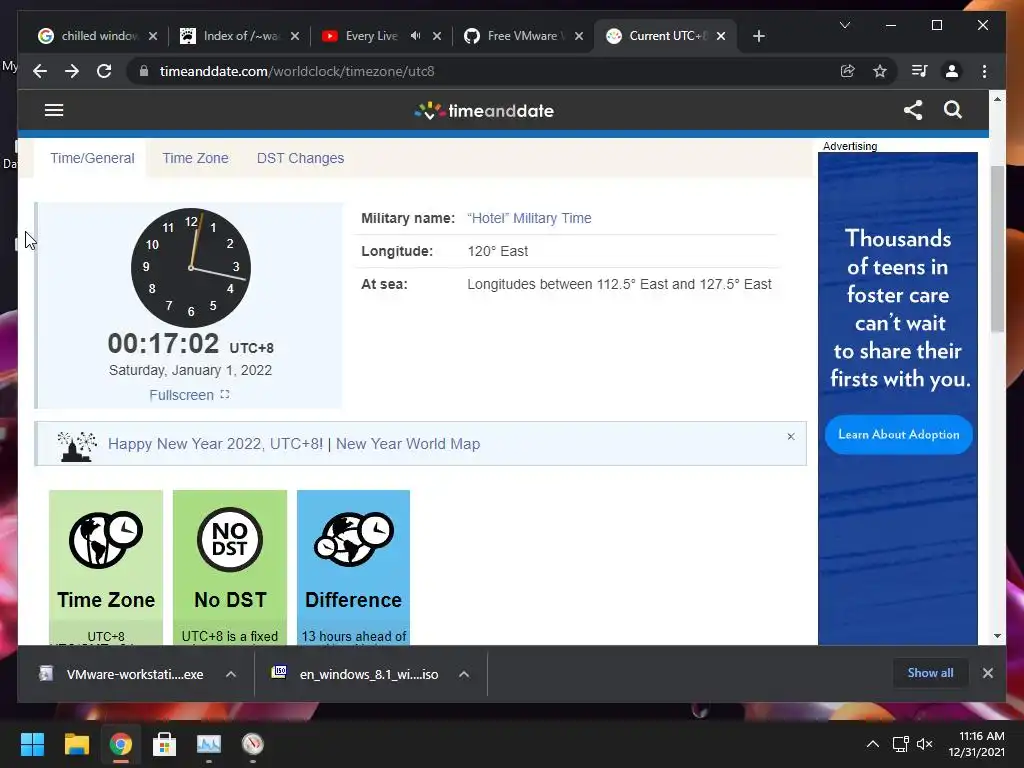Click Learn About Adoption ad button
Image resolution: width=1024 pixels, height=768 pixels.
(x=899, y=434)
